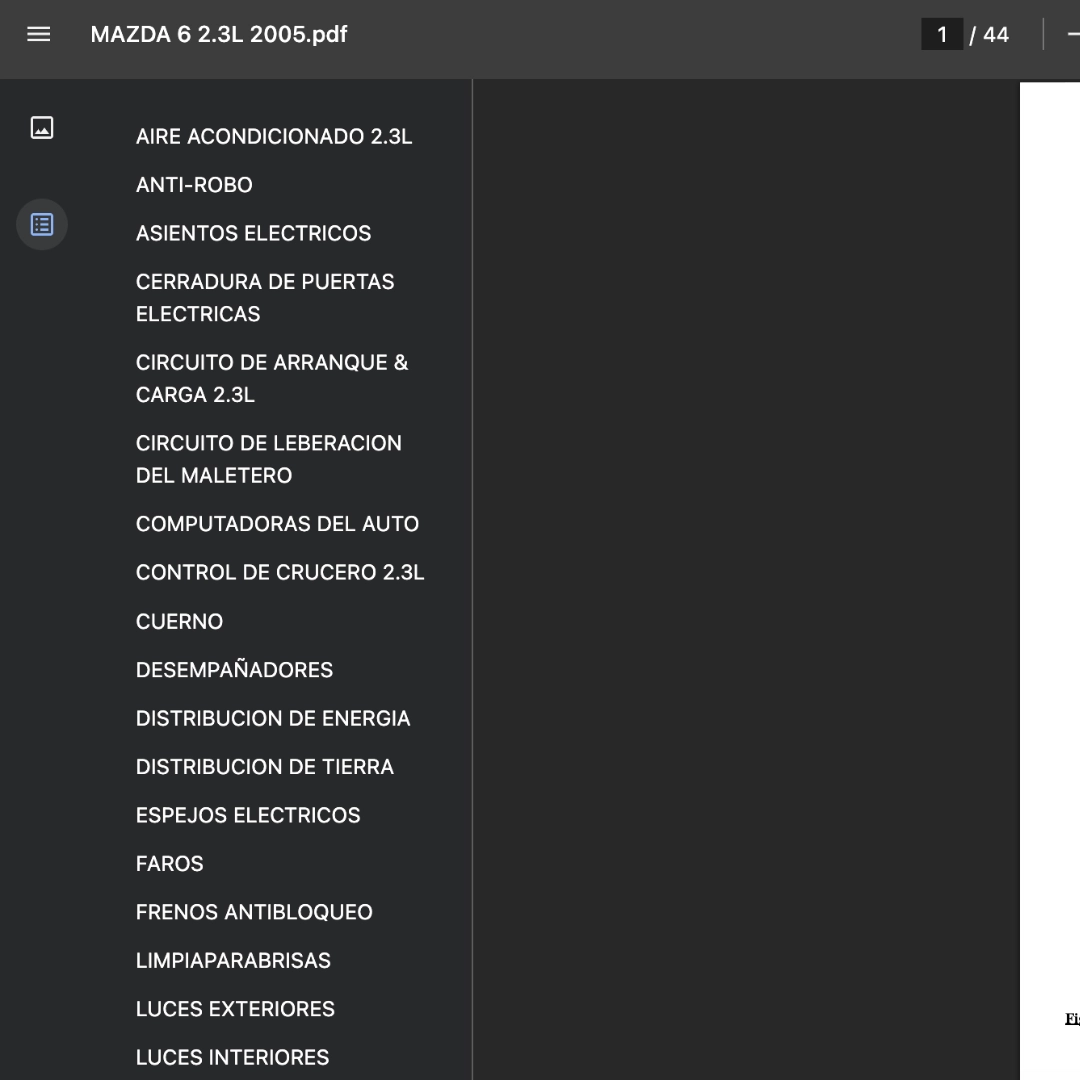Viewport: 1080px width, 1080px height.
Task: Go to the ANTI-ROBO section
Action: click(x=194, y=185)
